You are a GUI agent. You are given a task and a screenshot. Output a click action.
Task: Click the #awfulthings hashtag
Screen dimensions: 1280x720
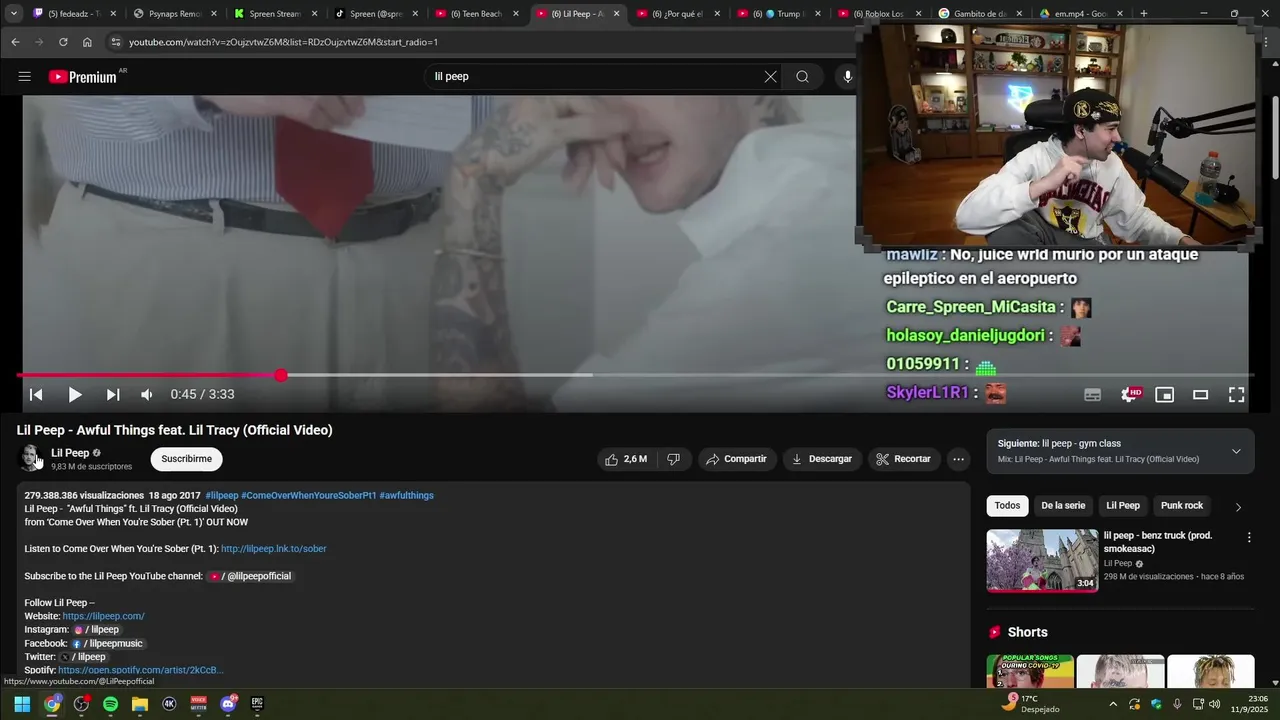[x=406, y=496]
